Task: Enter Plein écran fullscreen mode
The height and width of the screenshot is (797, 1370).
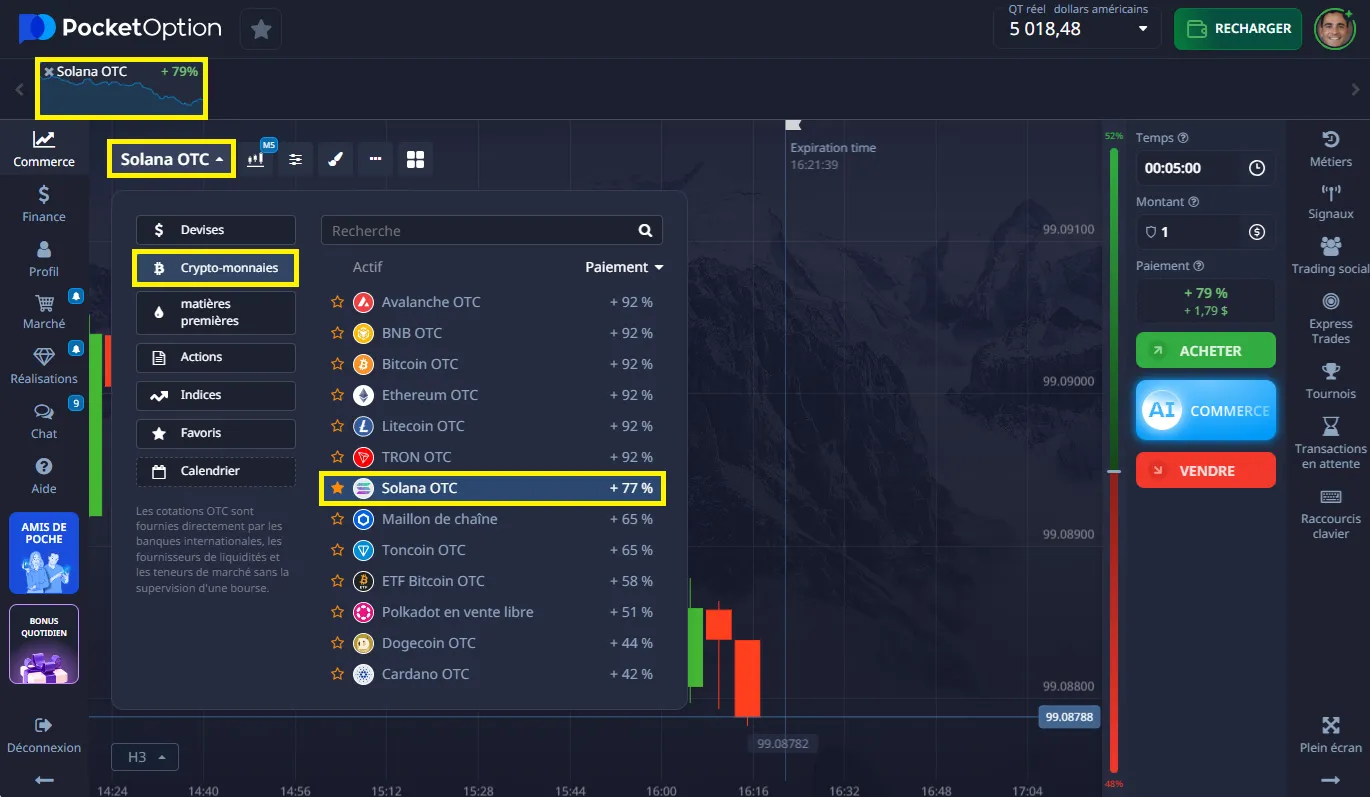Action: click(1330, 735)
